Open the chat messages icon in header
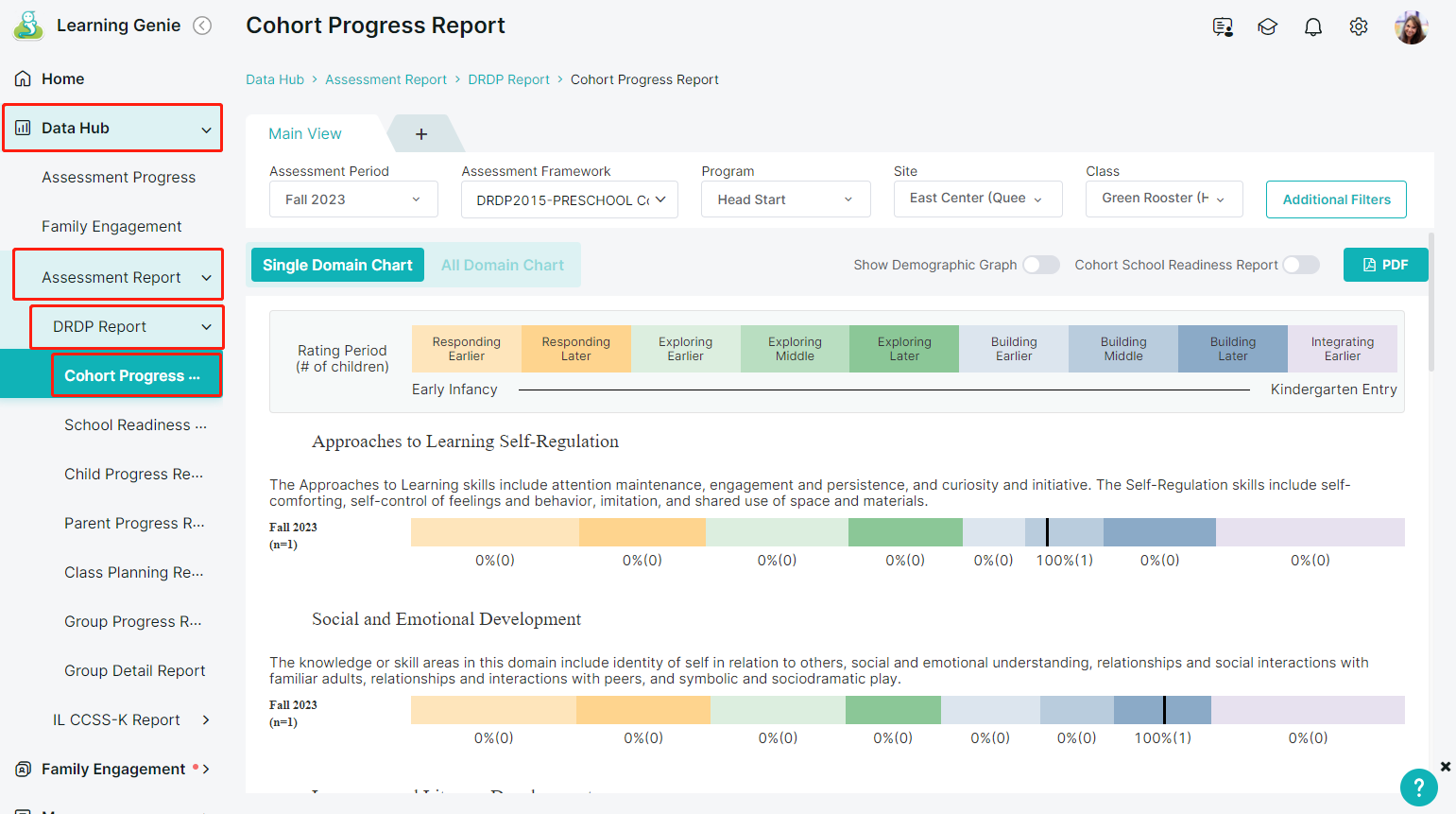 (x=1223, y=27)
